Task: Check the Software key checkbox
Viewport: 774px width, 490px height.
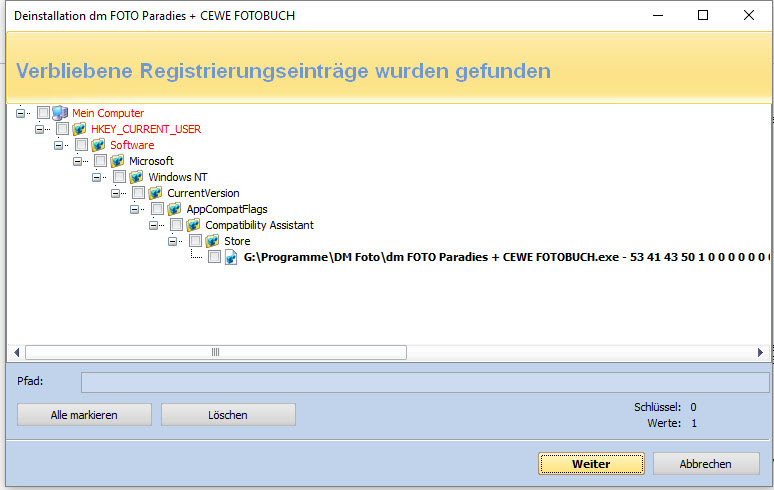Action: coord(81,145)
